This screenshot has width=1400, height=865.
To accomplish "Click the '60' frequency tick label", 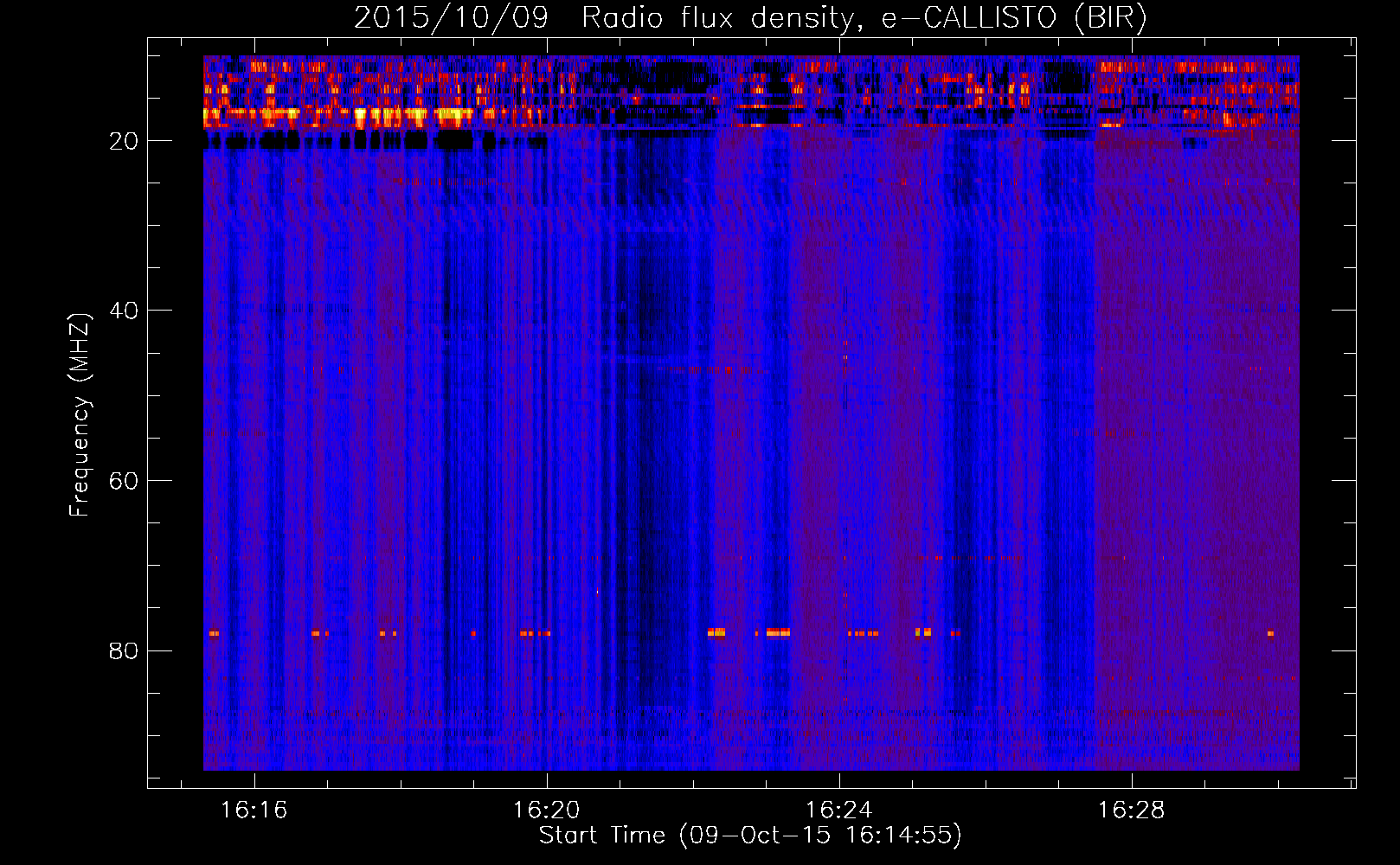I will (124, 481).
